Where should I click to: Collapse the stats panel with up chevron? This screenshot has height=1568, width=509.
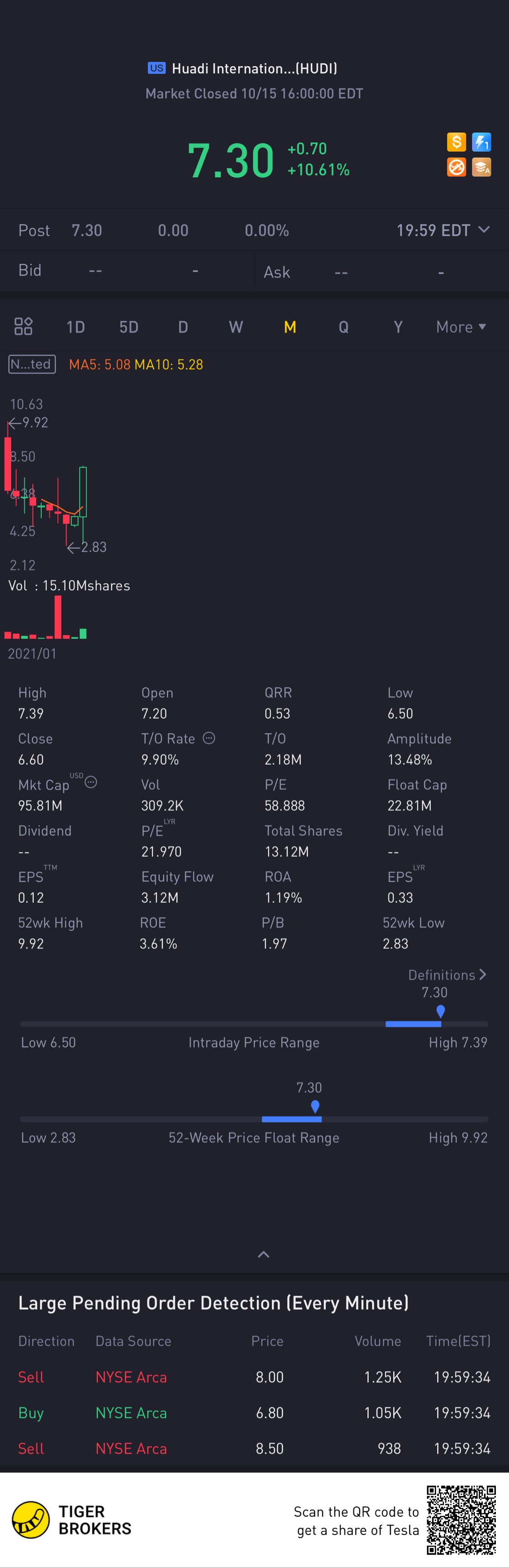point(263,1255)
